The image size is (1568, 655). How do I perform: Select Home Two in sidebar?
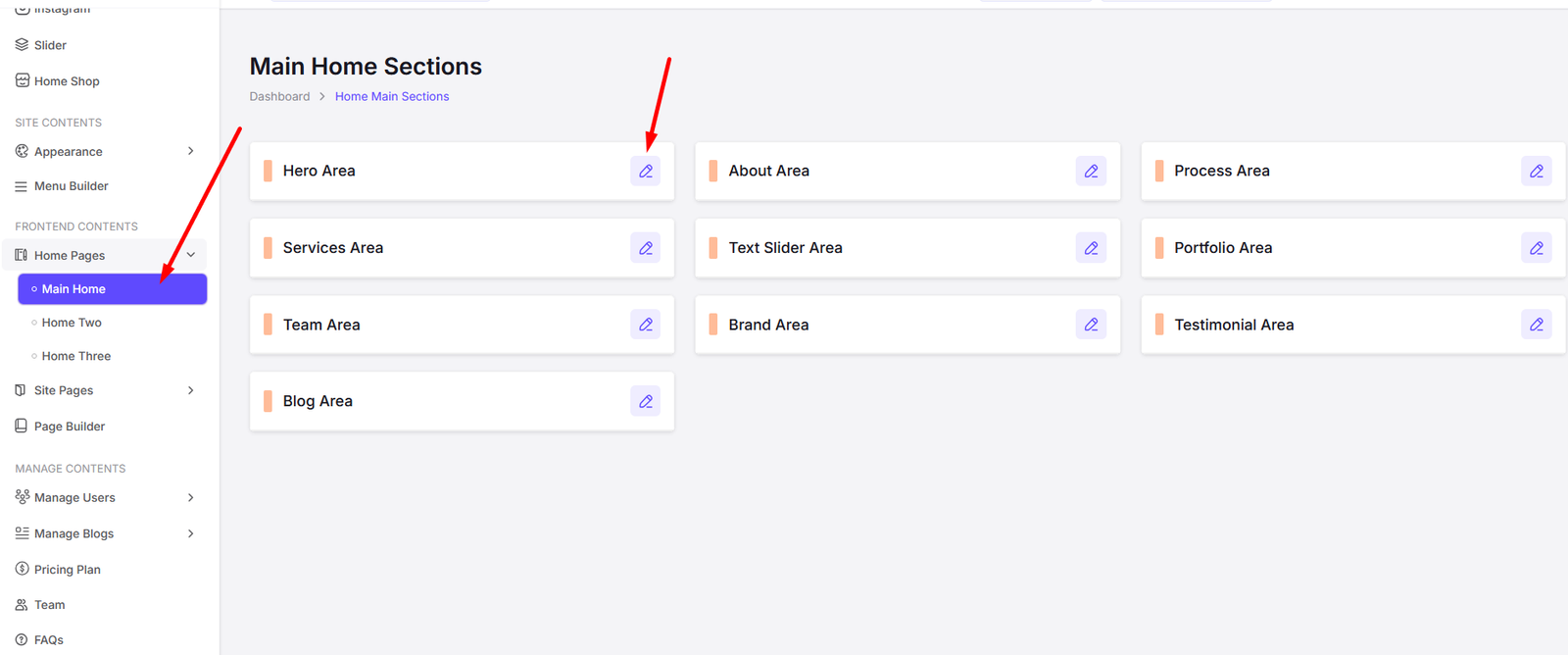pos(72,323)
